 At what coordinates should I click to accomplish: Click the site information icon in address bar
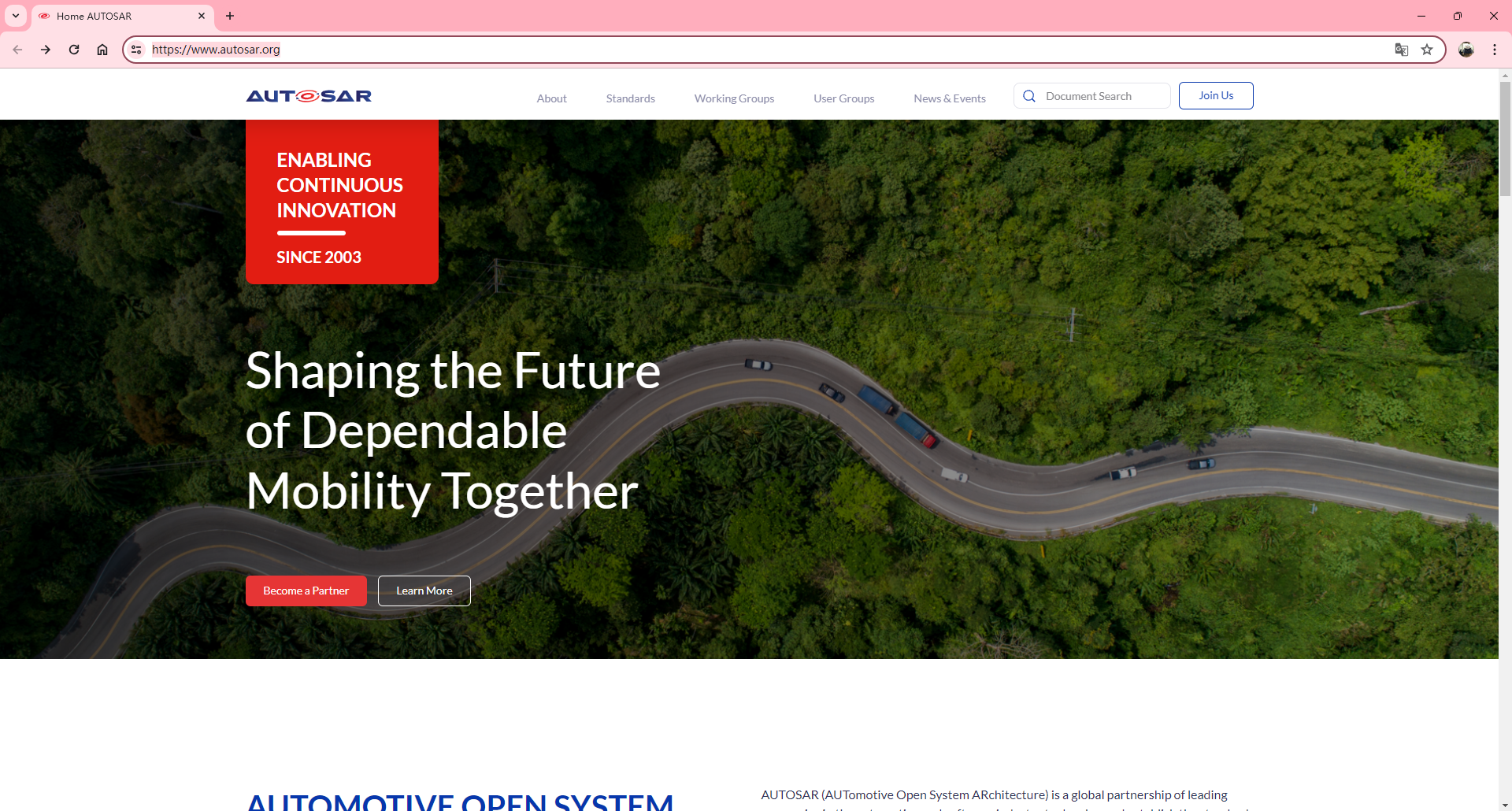pos(136,50)
